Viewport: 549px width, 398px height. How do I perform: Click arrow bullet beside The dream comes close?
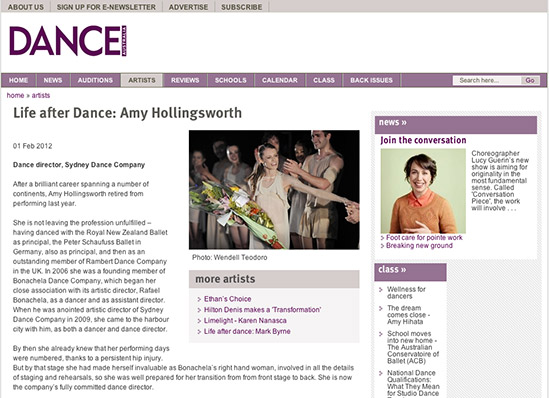click(x=381, y=308)
